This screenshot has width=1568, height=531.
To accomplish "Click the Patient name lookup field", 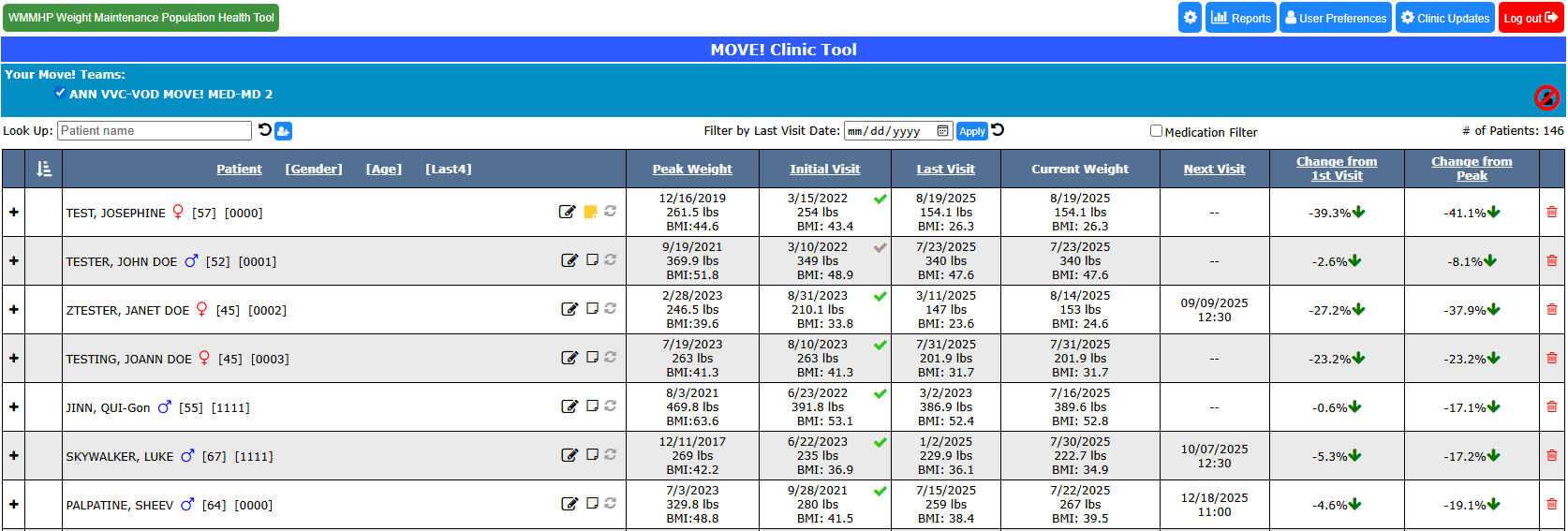I will [155, 131].
